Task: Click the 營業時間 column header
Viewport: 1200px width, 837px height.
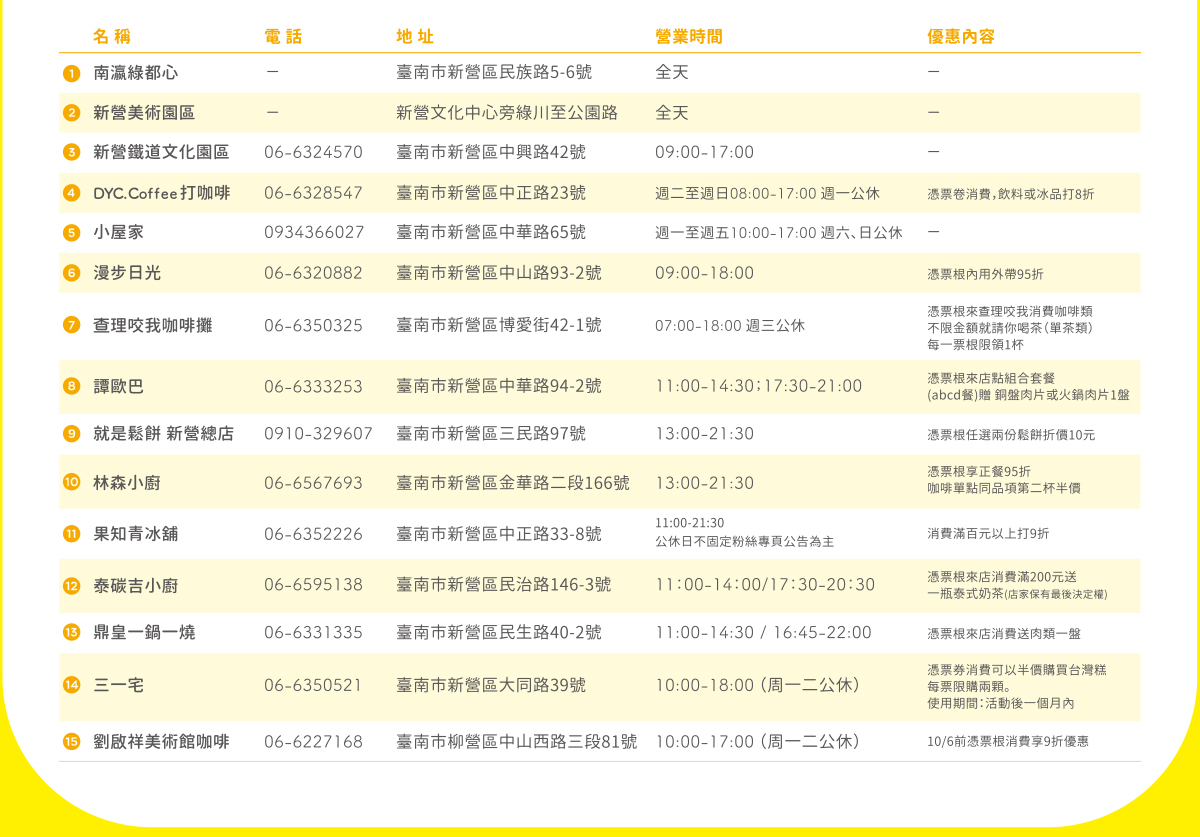Action: click(688, 37)
